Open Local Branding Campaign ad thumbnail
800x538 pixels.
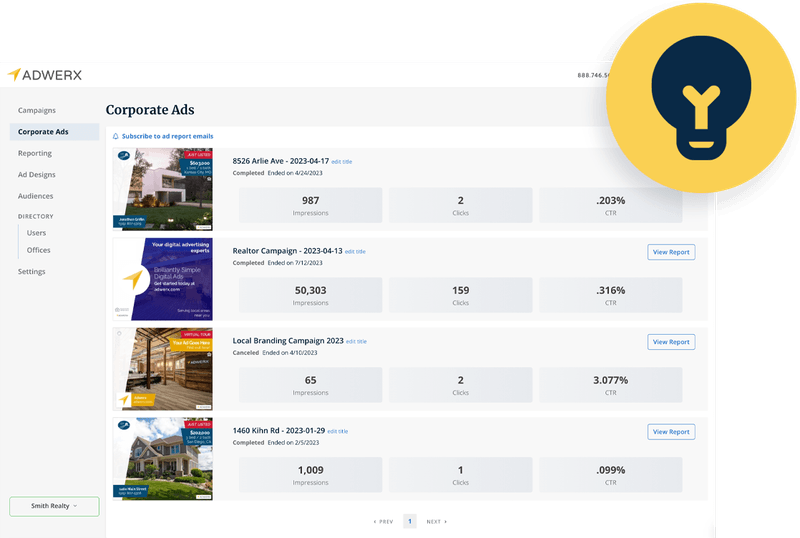tap(163, 369)
